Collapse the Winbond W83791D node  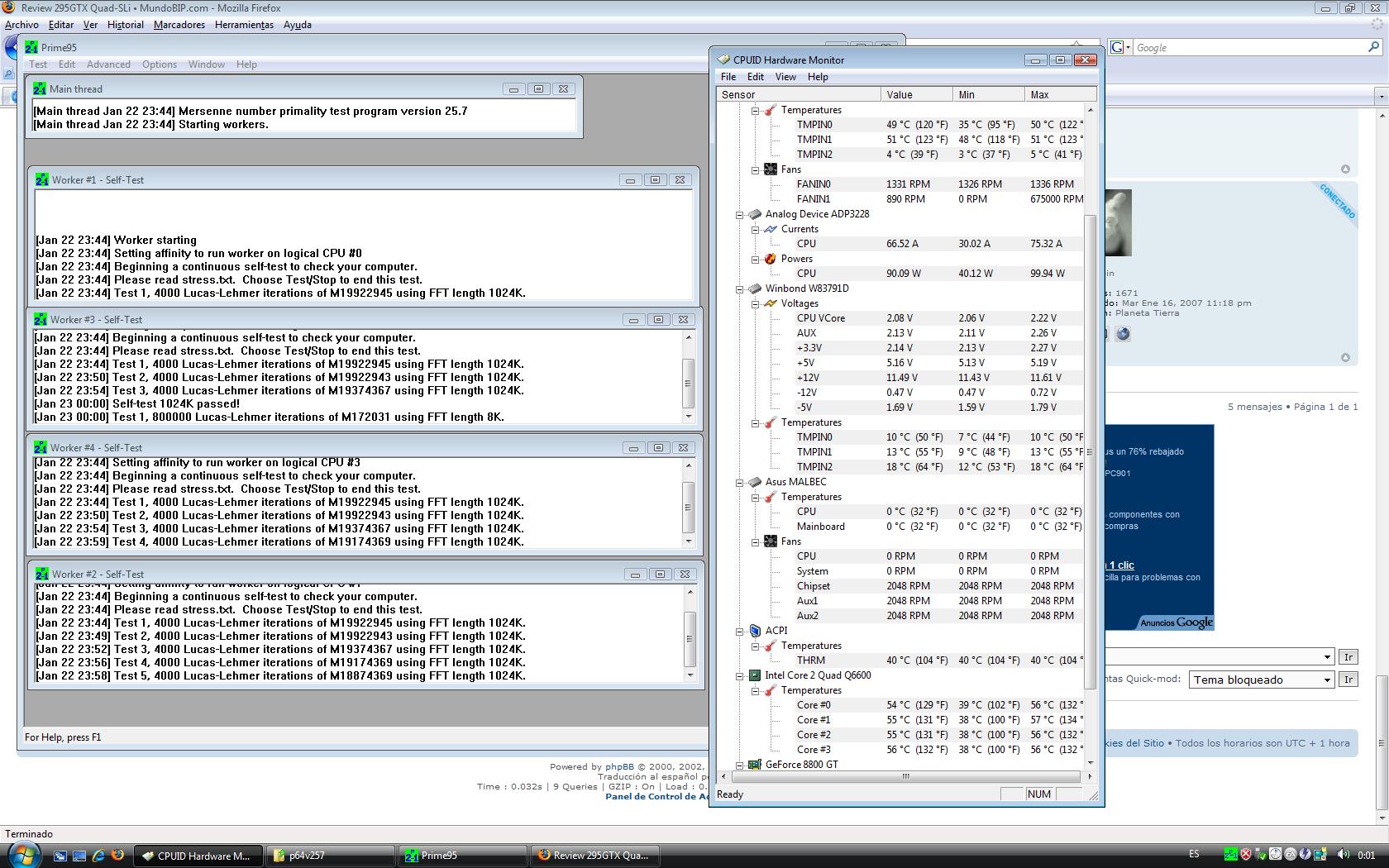coord(740,289)
